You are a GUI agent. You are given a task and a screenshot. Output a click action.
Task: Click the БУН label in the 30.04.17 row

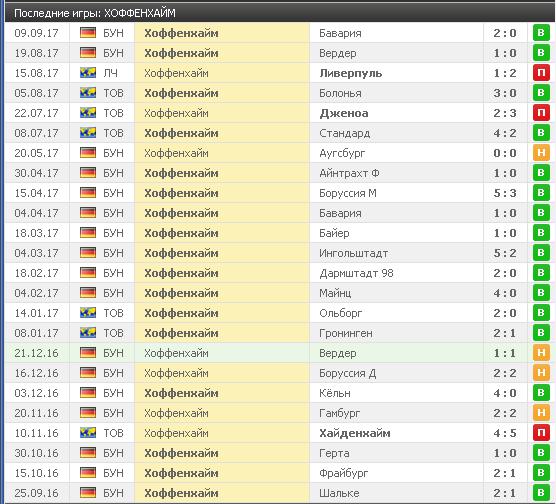tap(113, 173)
